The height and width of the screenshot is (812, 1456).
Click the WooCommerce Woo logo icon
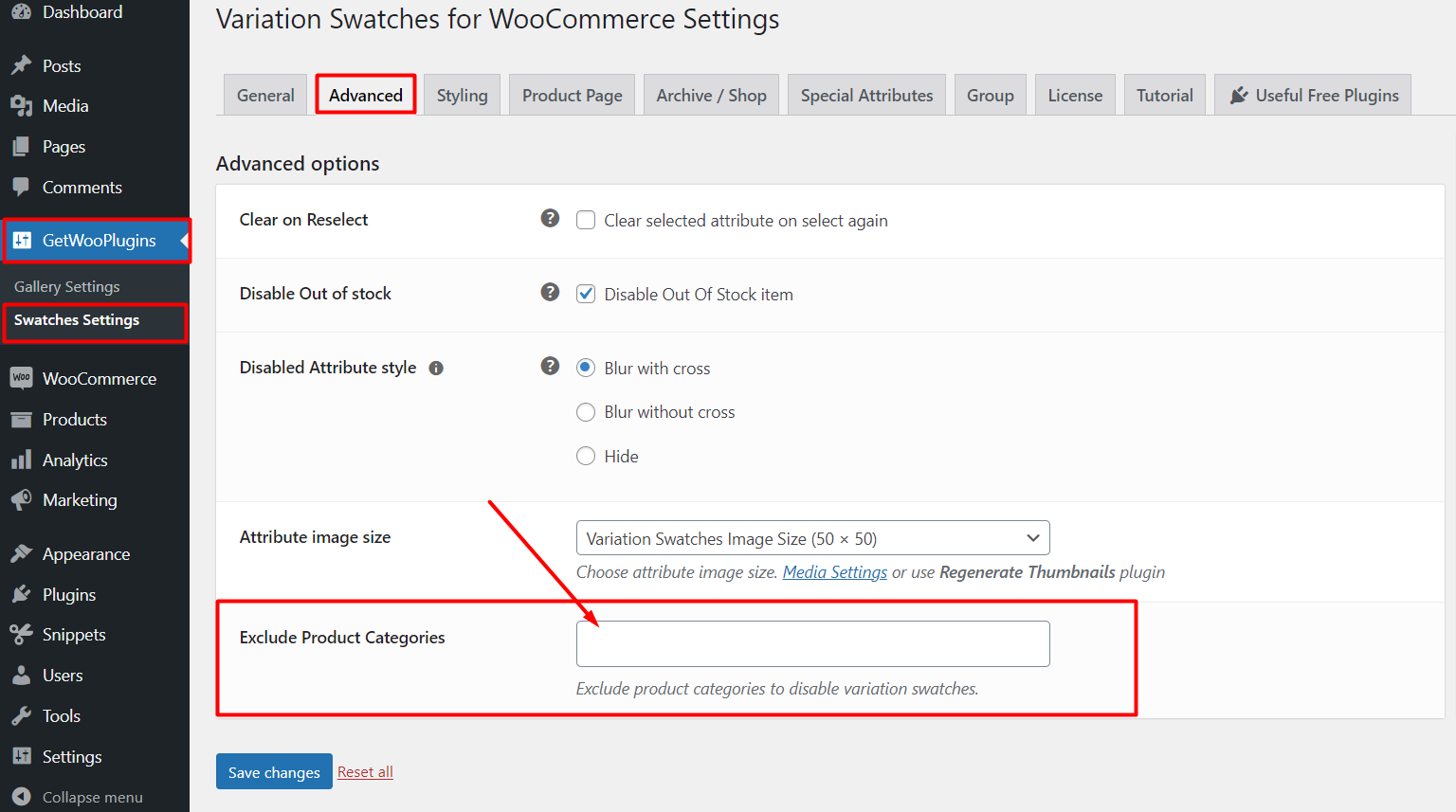coord(21,378)
